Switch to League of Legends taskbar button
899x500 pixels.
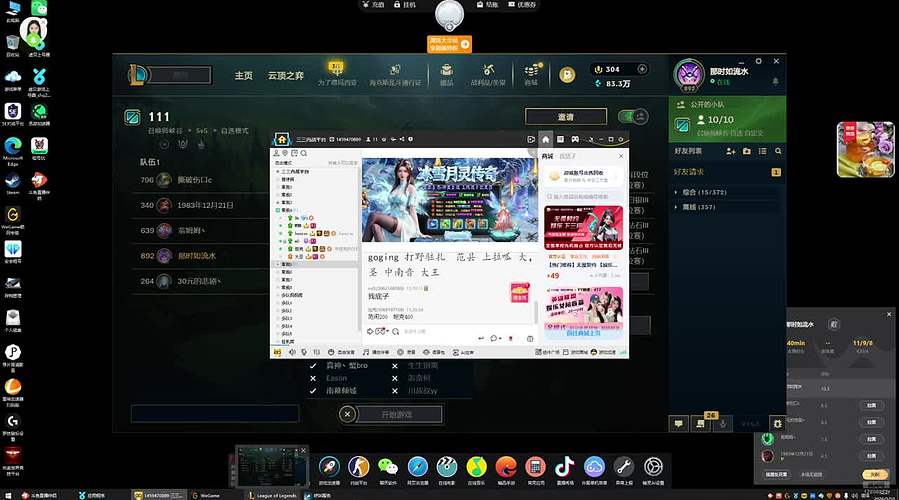pos(272,495)
